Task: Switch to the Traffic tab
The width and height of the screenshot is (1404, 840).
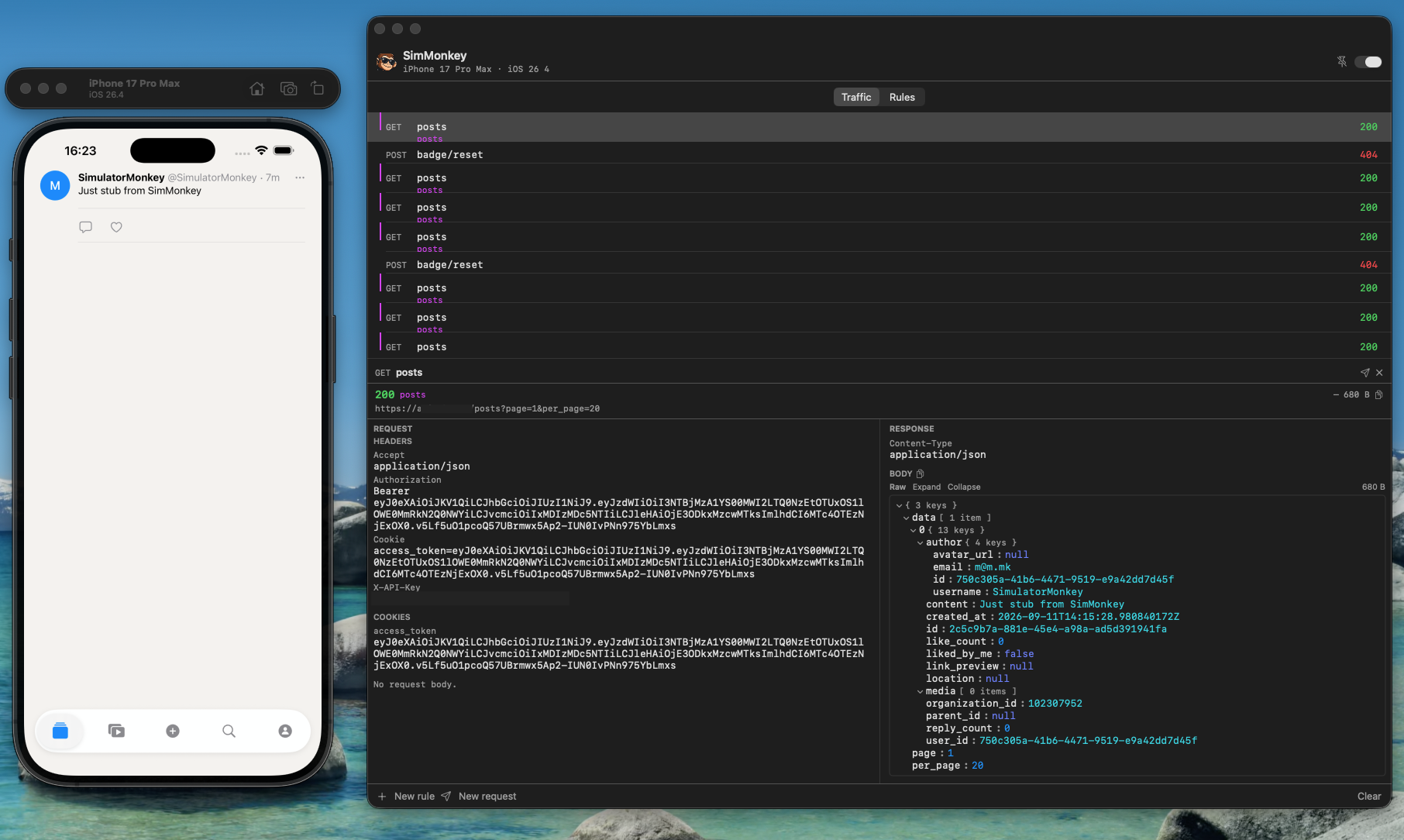Action: tap(856, 97)
